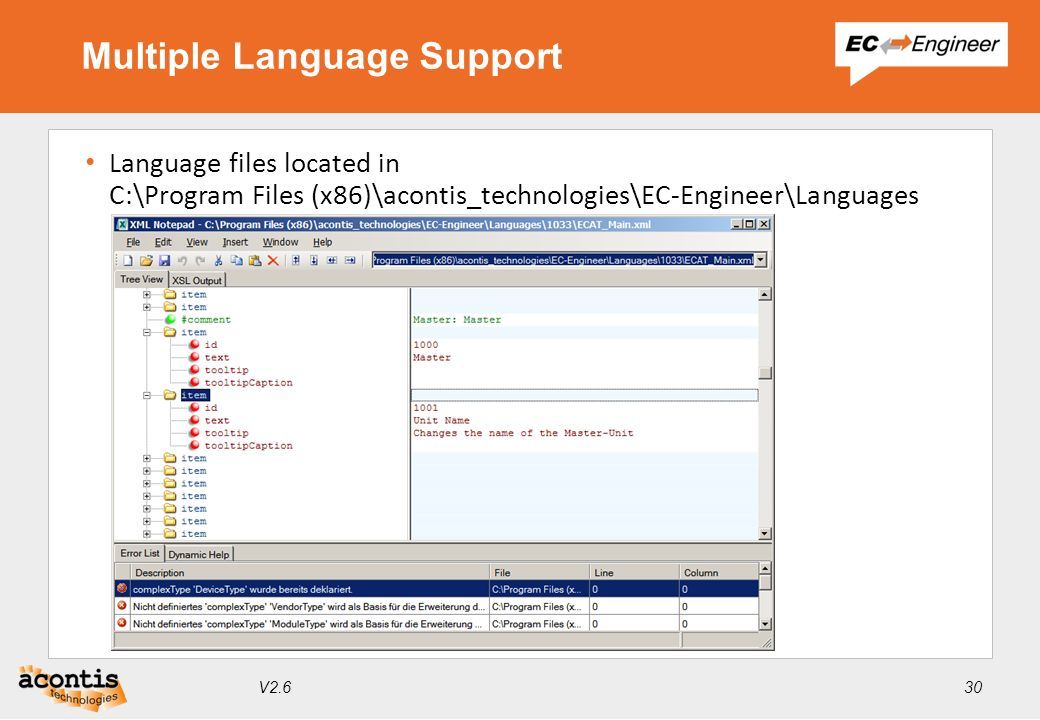This screenshot has height=720, width=1040.
Task: Click the tree view scrollbar up arrow
Action: coord(765,294)
